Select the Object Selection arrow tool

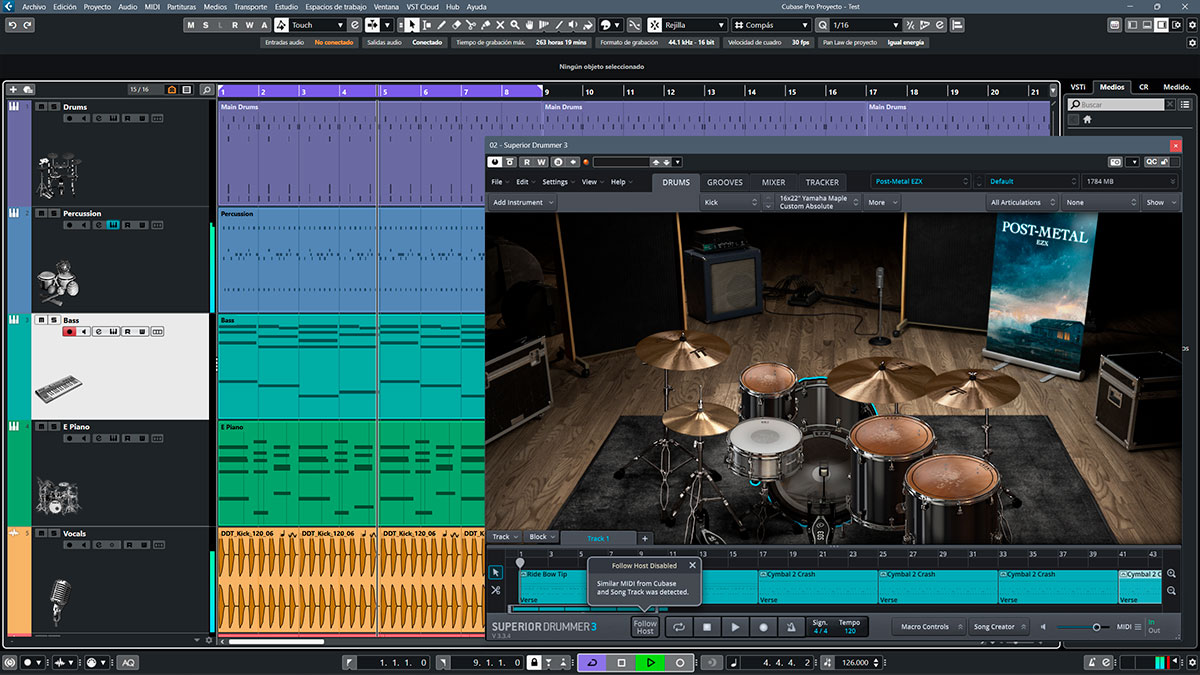[x=412, y=25]
